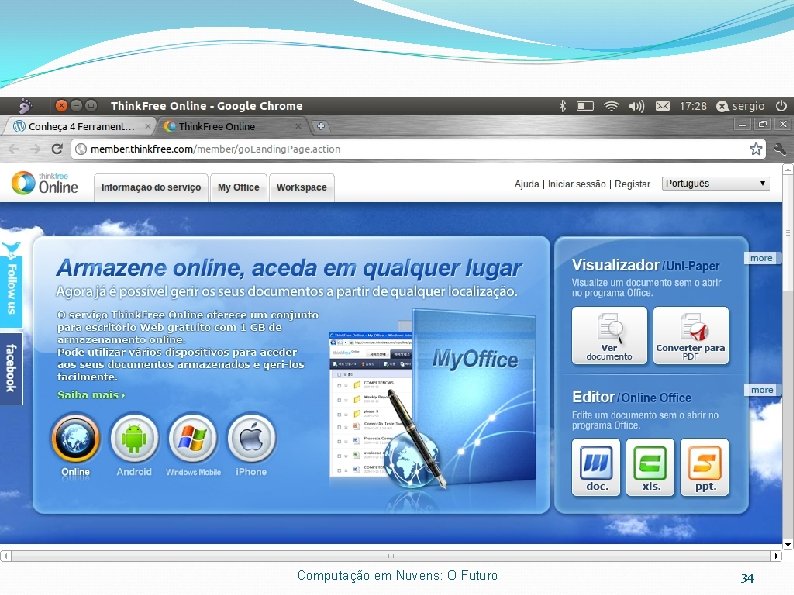This screenshot has width=794, height=595.
Task: Follow the Saiba mais link
Action: pyautogui.click(x=91, y=394)
